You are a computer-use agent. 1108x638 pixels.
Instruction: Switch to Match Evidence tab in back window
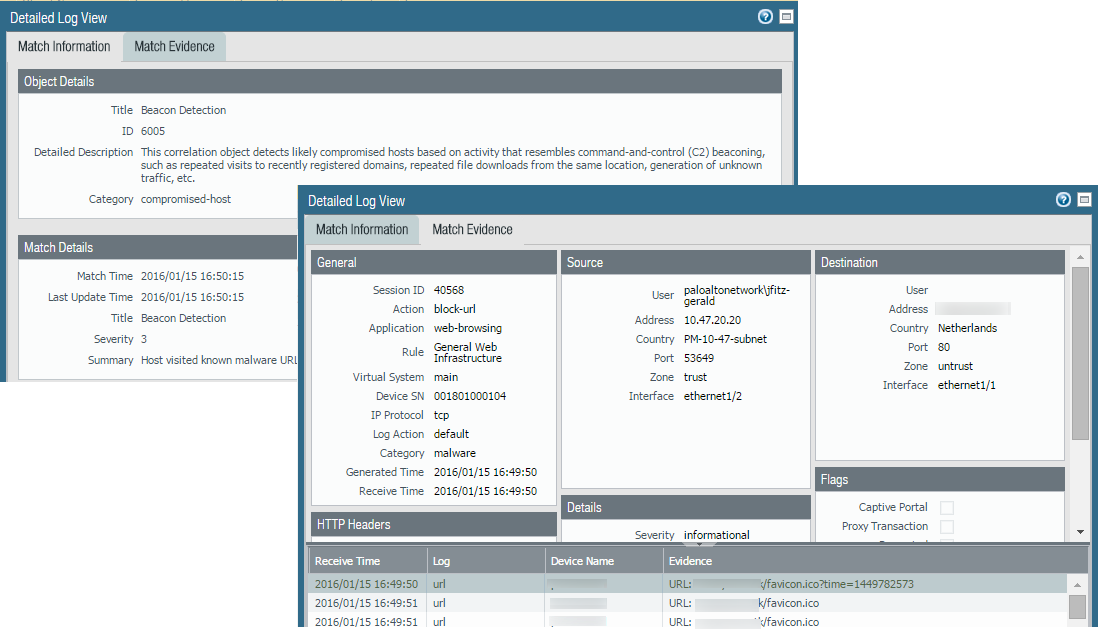pos(174,47)
